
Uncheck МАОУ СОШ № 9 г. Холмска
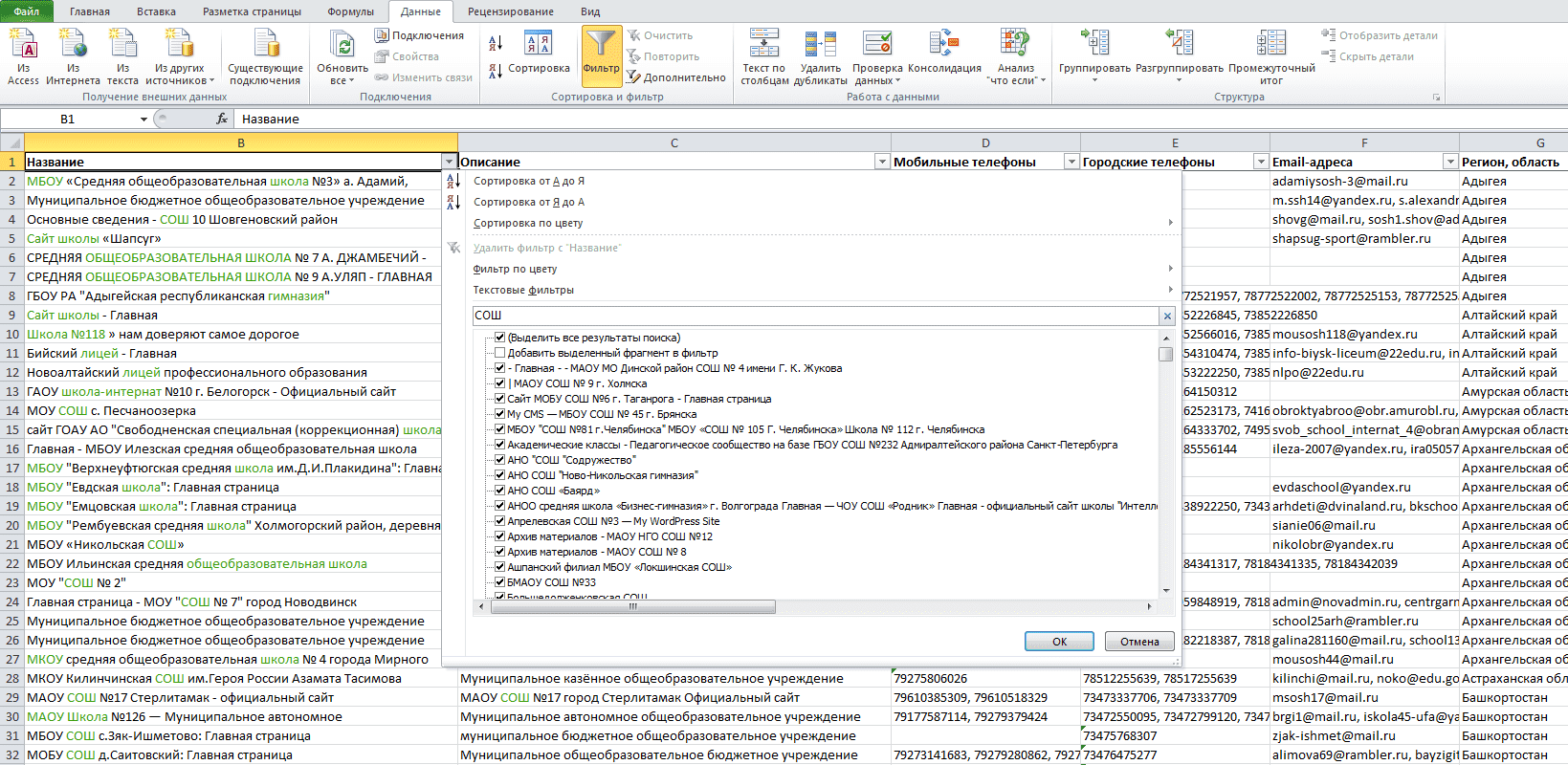tap(499, 383)
